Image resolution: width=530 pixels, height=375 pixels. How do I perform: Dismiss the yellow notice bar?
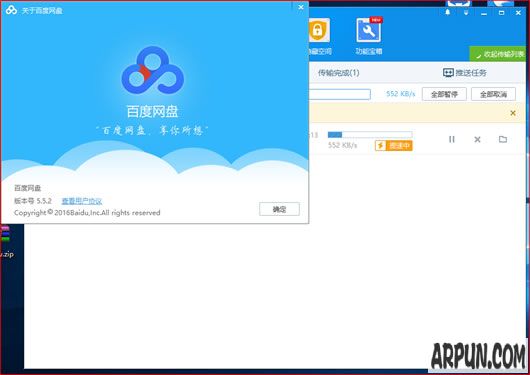tap(513, 113)
